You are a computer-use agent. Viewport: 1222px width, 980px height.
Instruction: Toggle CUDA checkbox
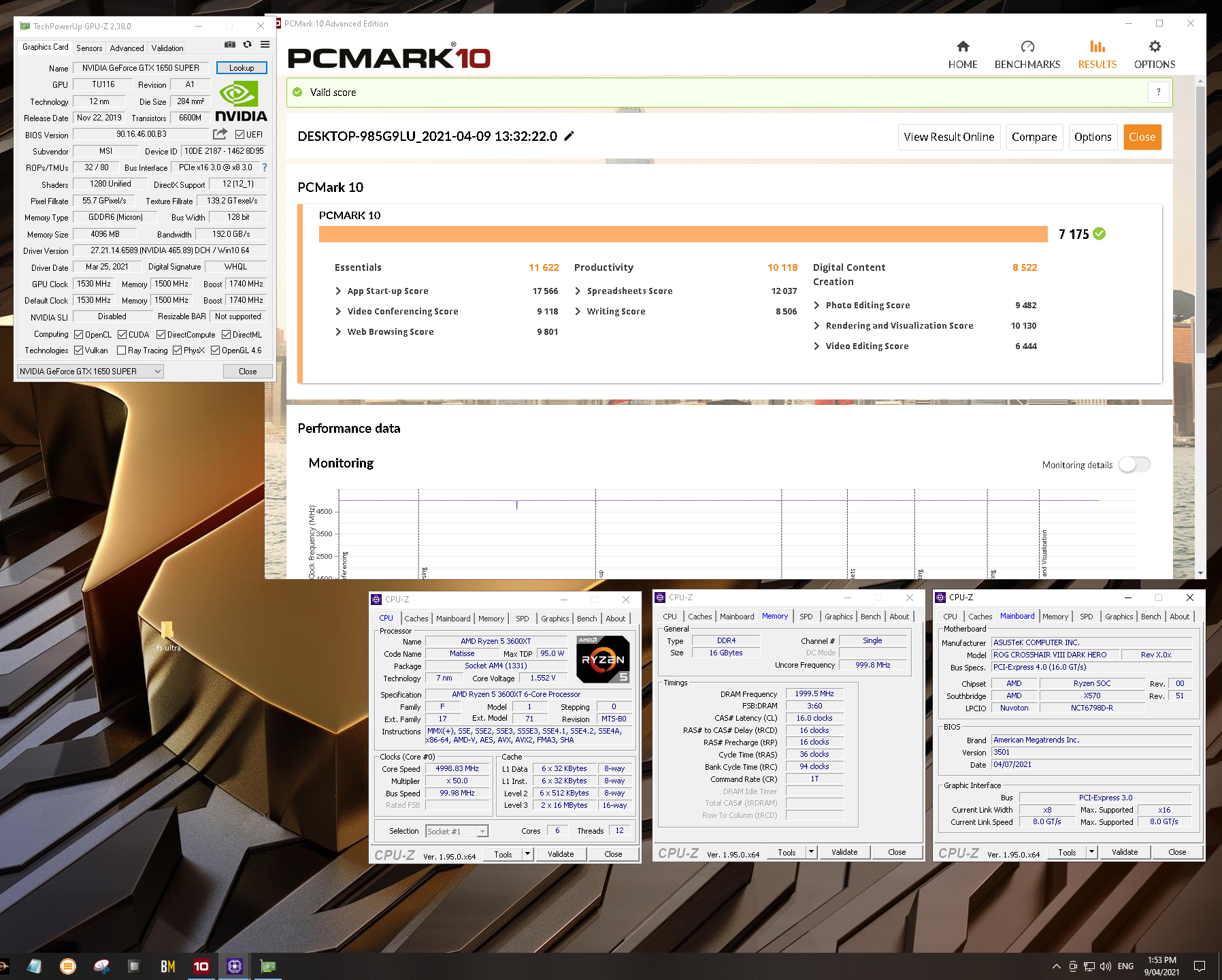(122, 335)
